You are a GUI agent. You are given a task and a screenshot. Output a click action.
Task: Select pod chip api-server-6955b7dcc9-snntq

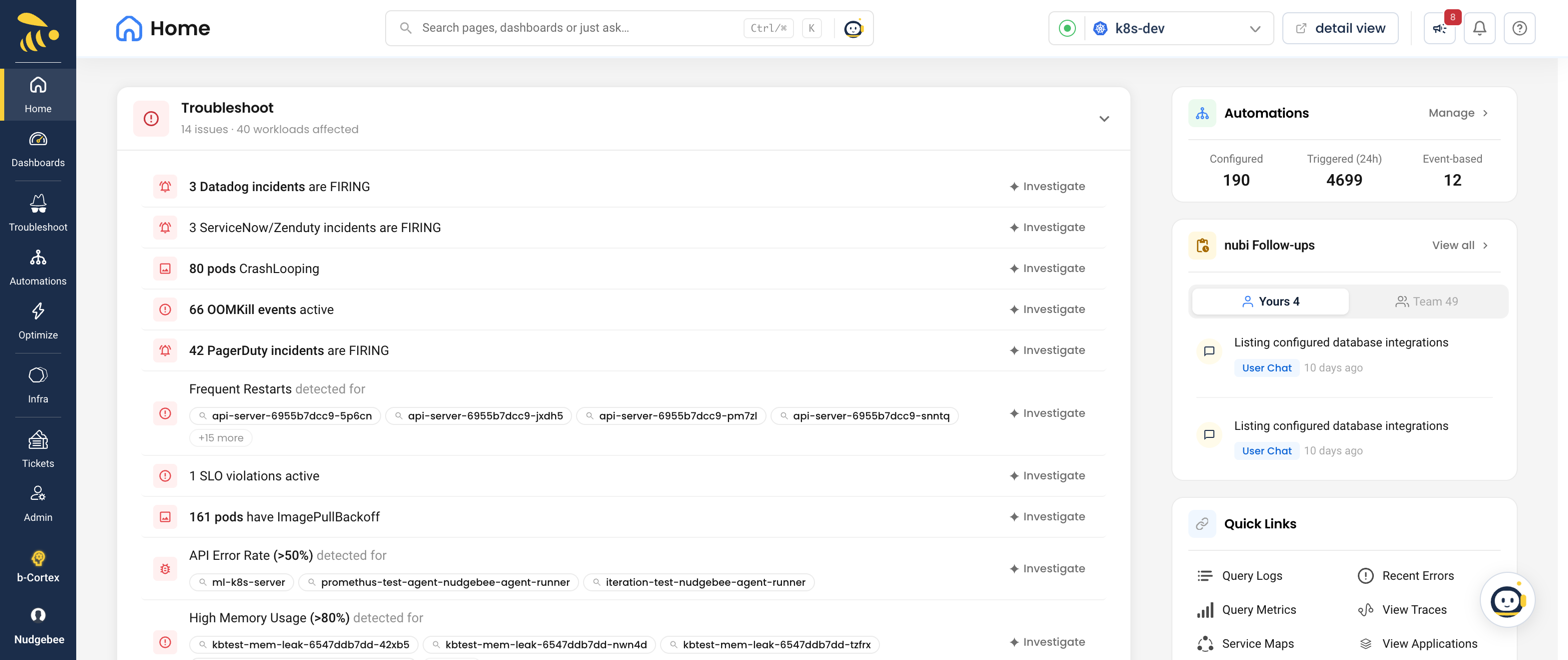click(x=865, y=415)
